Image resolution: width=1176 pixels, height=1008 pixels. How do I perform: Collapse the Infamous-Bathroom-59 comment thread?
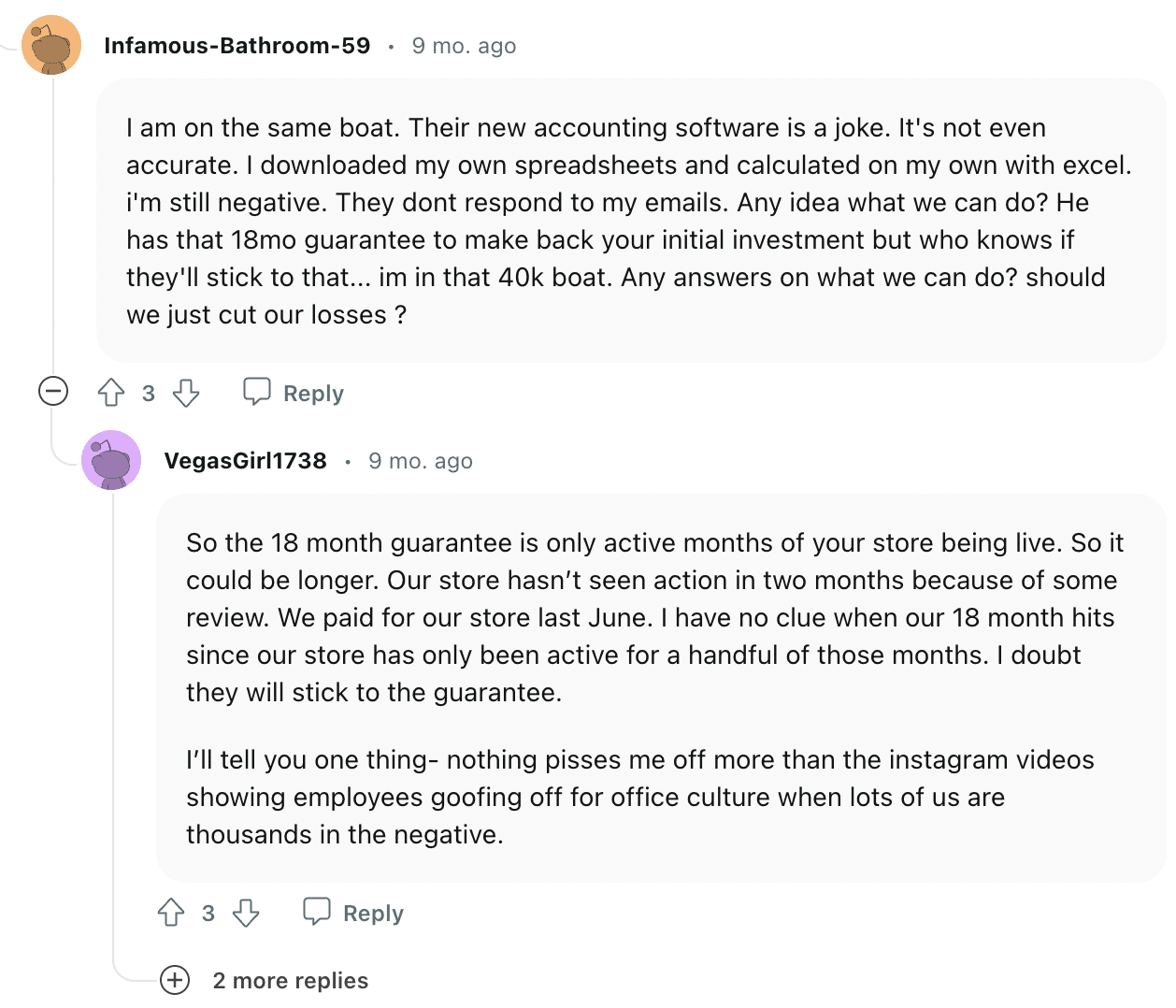(53, 391)
